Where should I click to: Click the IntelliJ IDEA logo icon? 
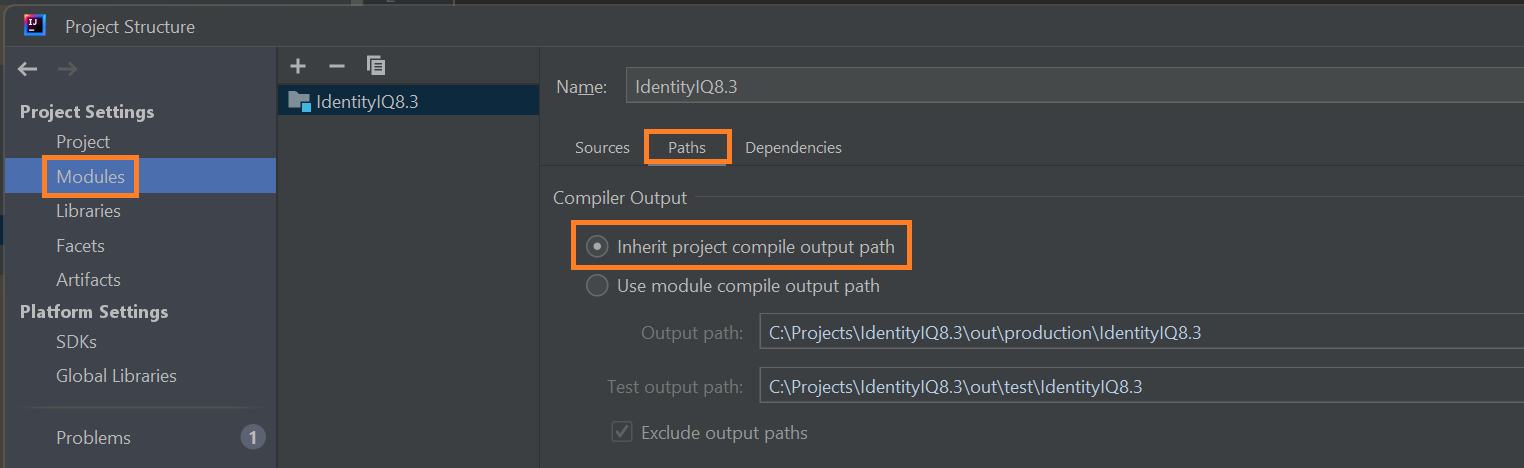click(35, 24)
